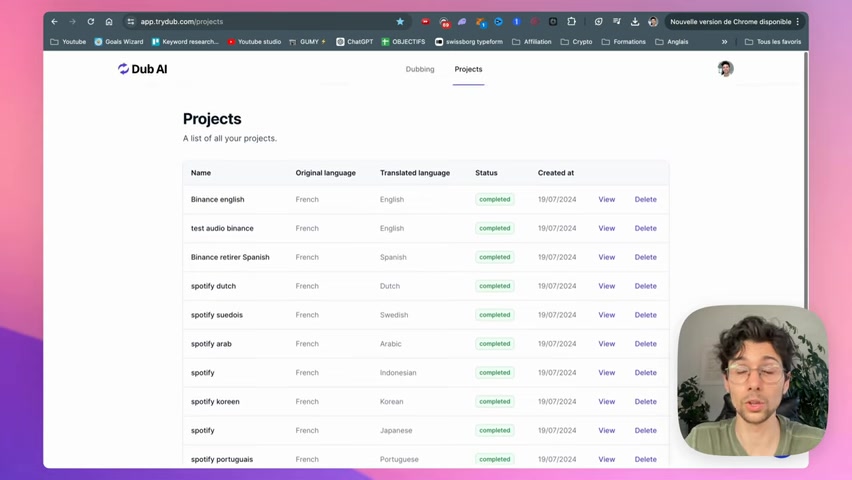View the spotify dutch project
Viewport: 852px width, 480px height.
click(x=606, y=286)
